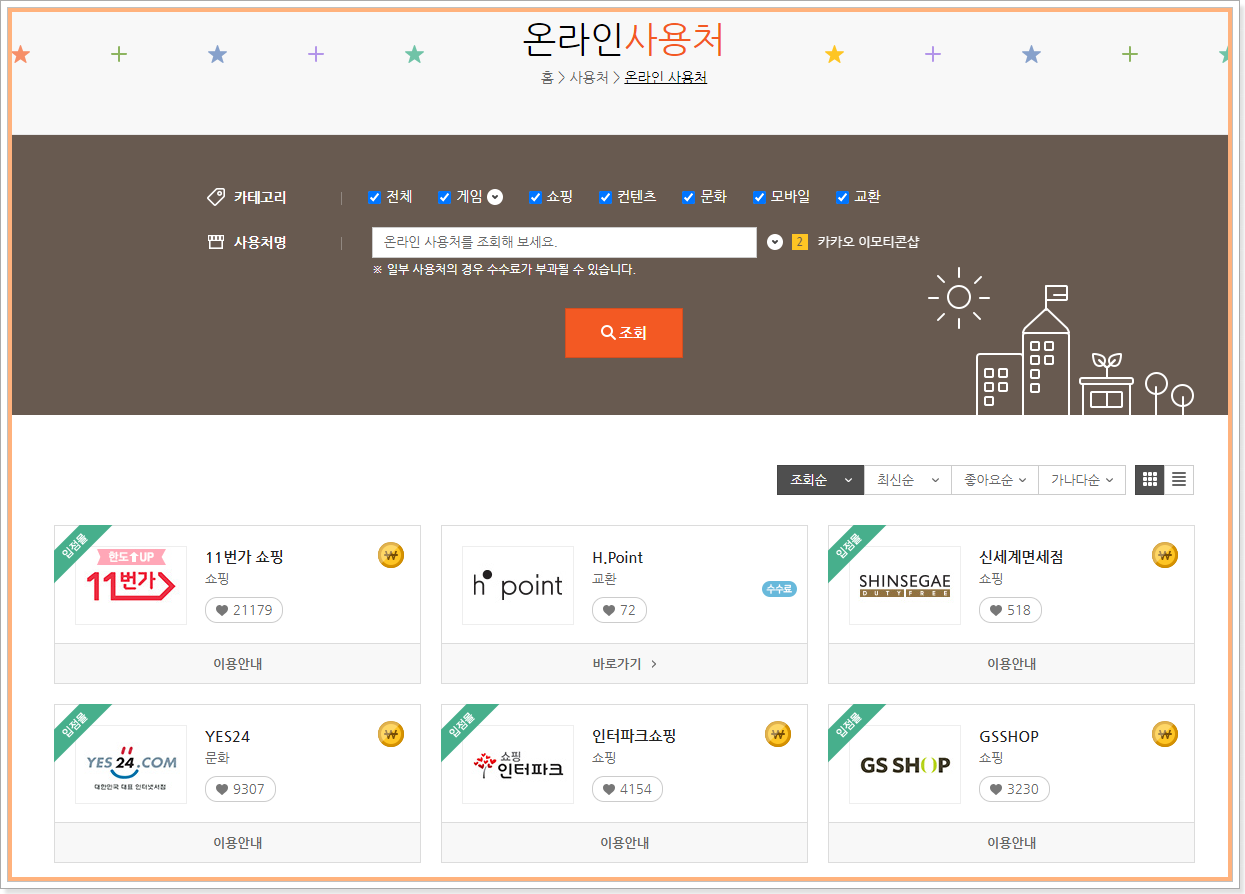
Task: Click the orange 조회 search button
Action: coord(624,333)
